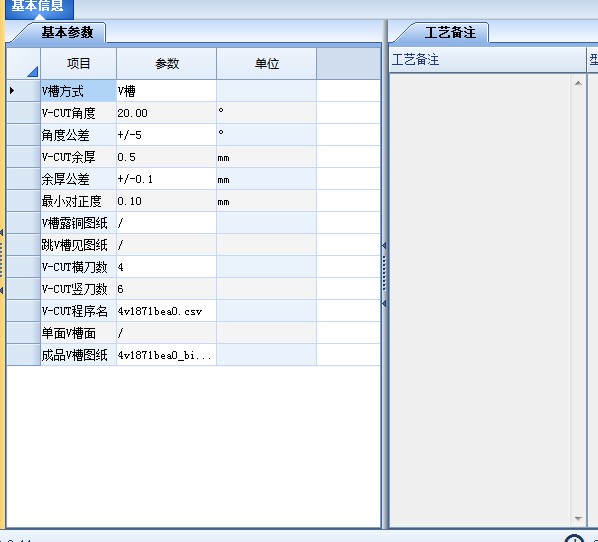Click scroll up arrow in 工艺备注 panel
Image resolution: width=598 pixels, height=542 pixels.
point(578,83)
